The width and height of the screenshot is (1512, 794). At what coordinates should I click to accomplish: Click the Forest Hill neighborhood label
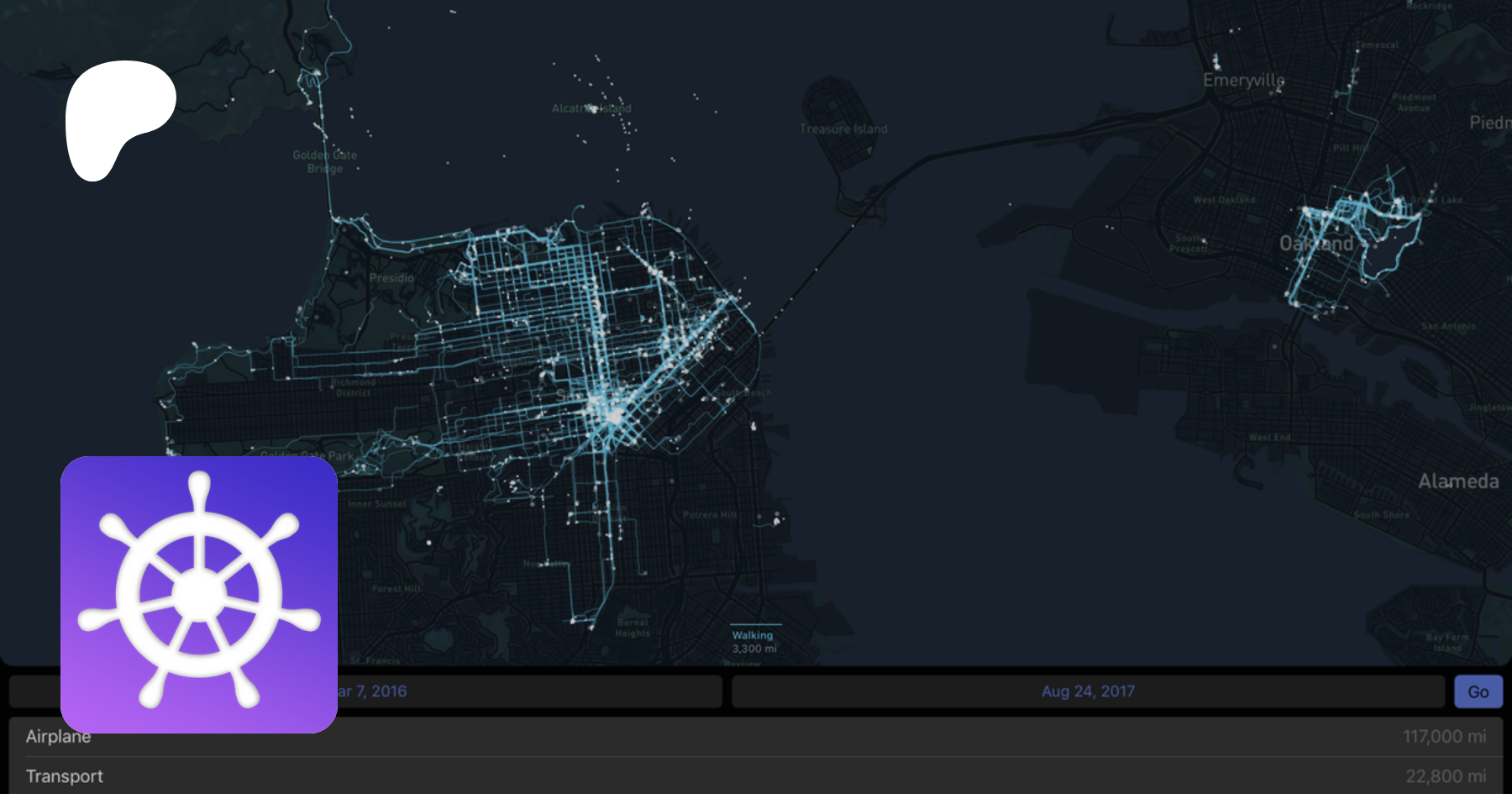[x=396, y=589]
